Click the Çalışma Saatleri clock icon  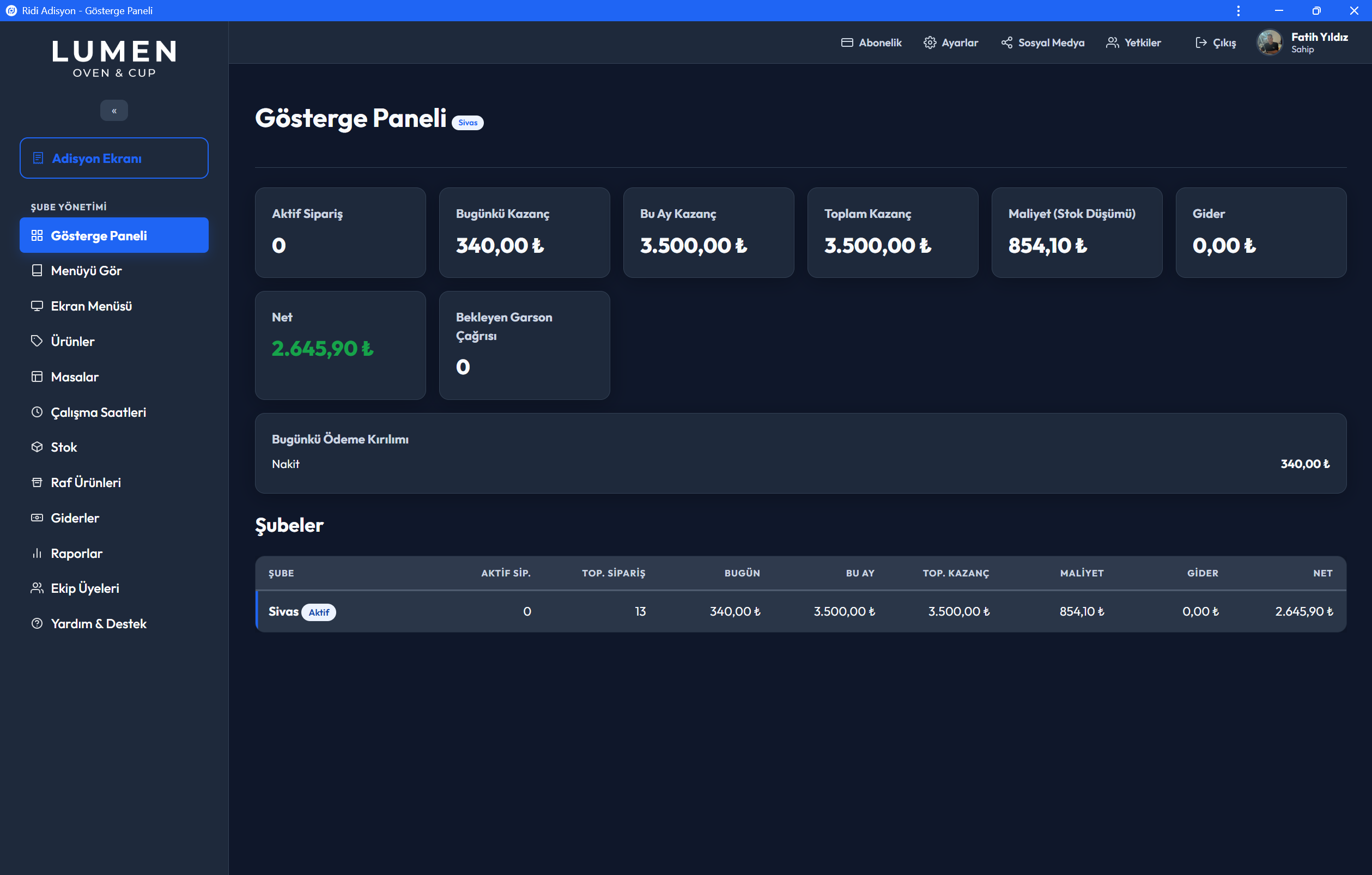tap(37, 412)
